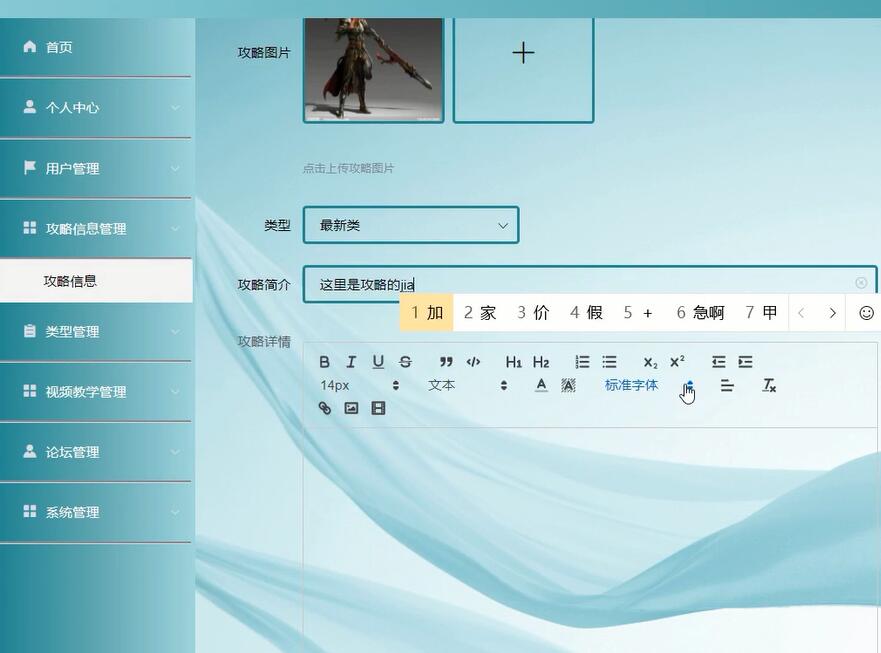Insert a blockquote in the editor

pos(444,361)
